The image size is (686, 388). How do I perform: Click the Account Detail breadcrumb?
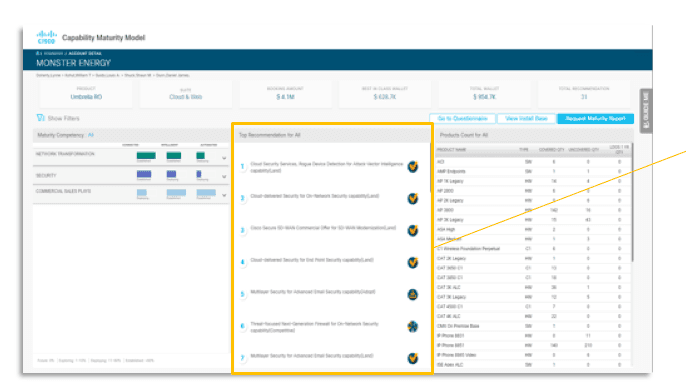point(85,53)
